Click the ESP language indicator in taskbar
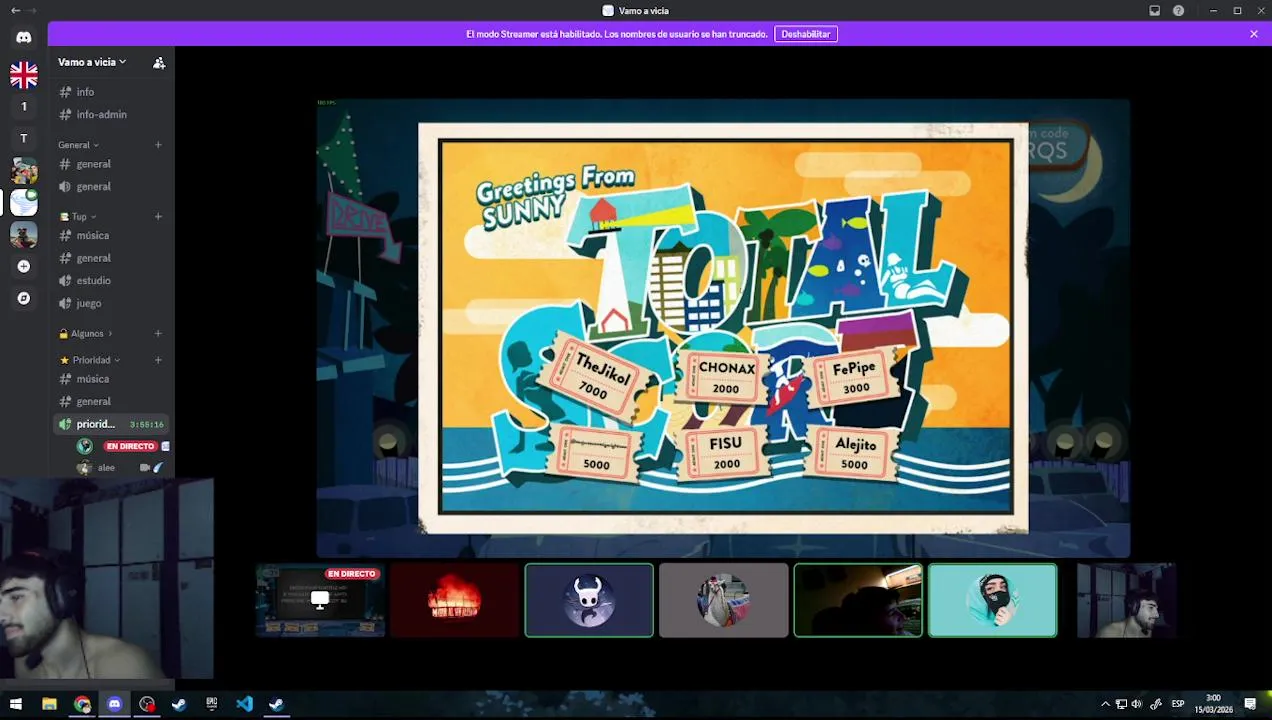The height and width of the screenshot is (720, 1272). 1178,704
